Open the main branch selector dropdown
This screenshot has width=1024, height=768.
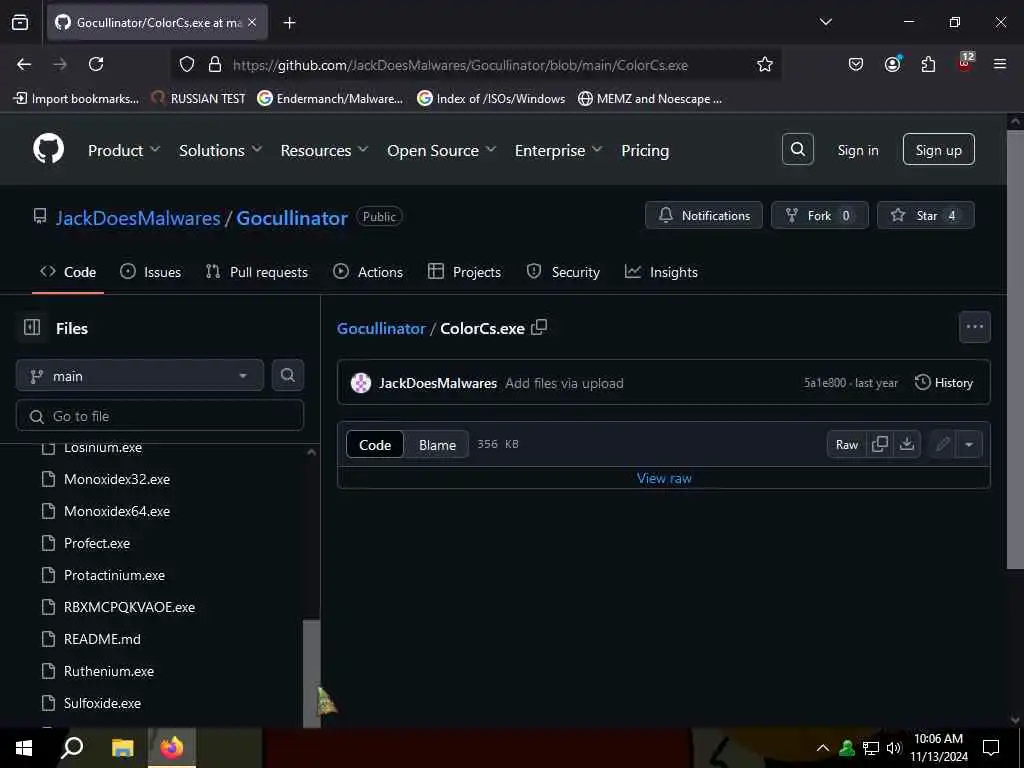140,376
